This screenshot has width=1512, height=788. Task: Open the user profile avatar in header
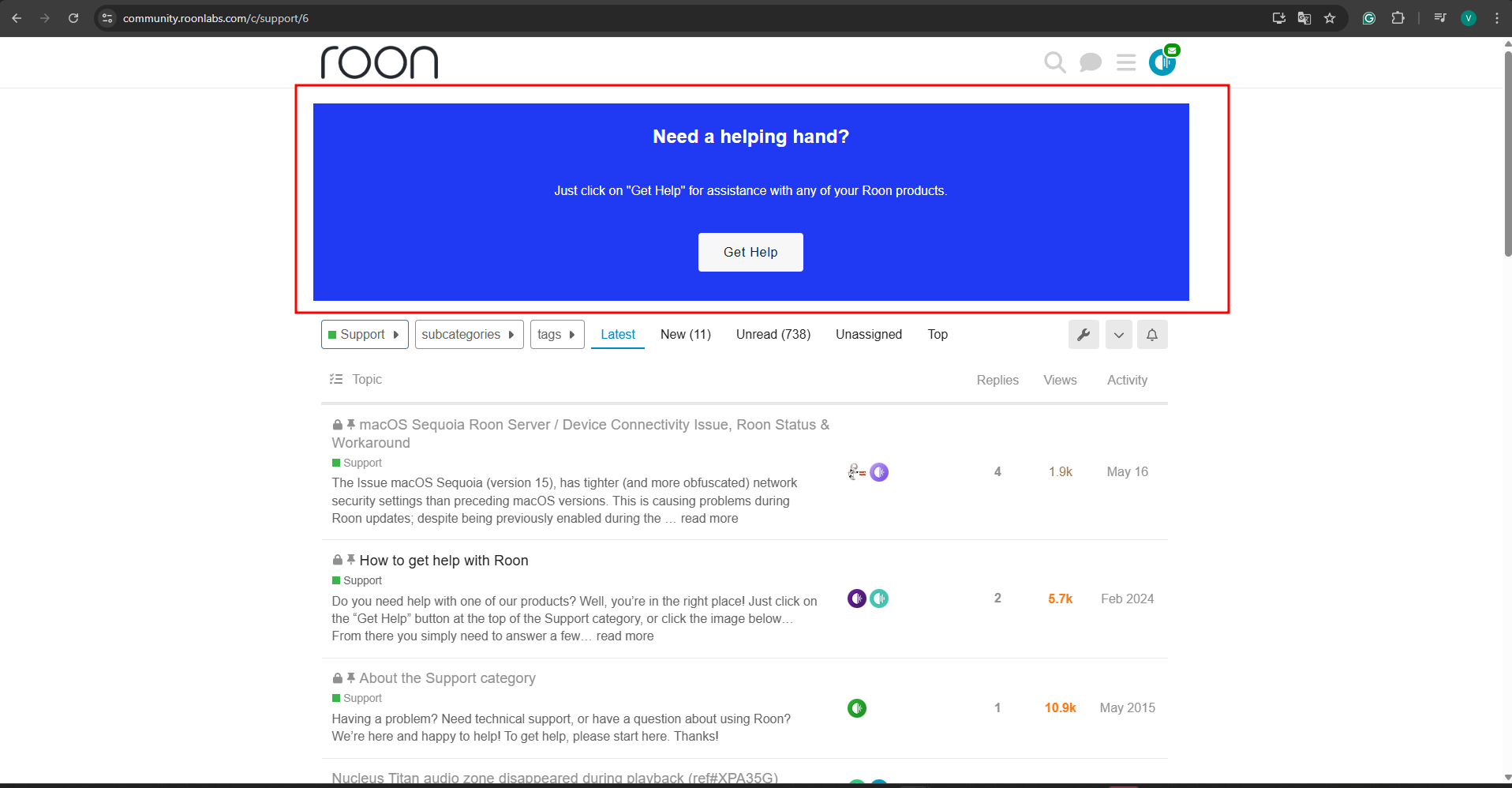(1162, 62)
